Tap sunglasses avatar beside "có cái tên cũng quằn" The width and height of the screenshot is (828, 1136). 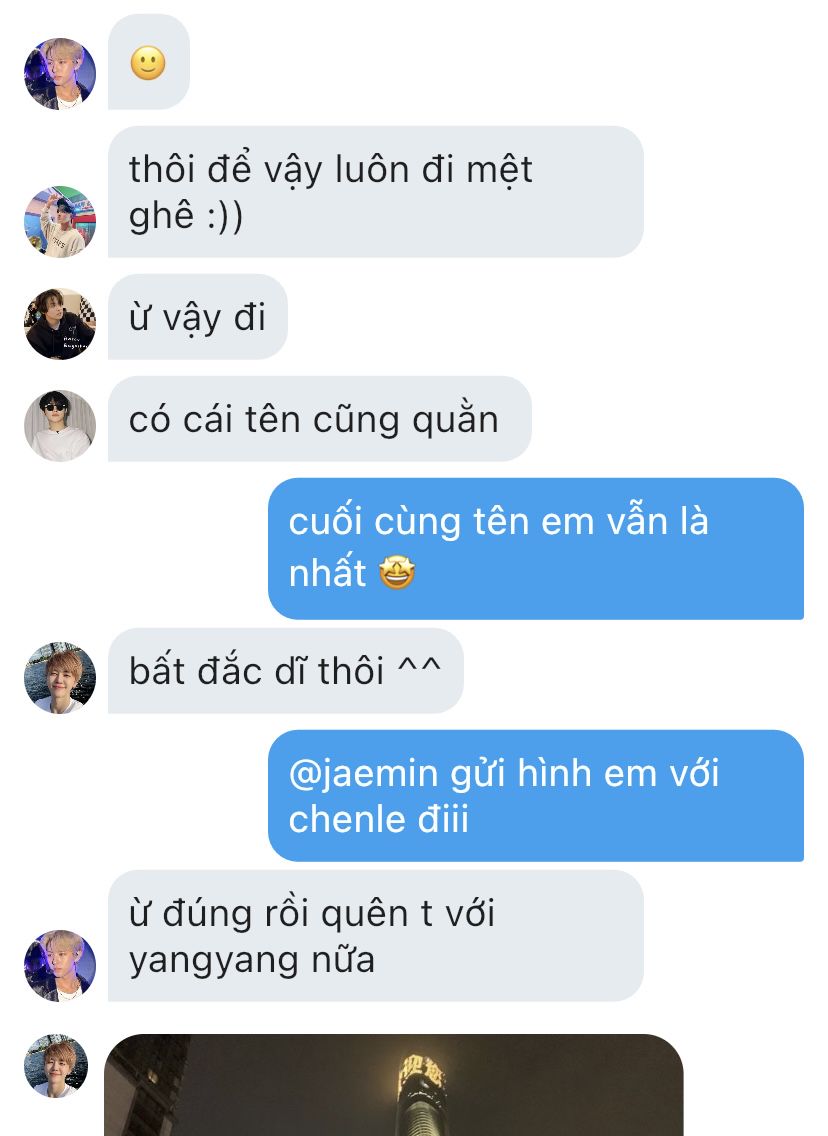pos(60,426)
